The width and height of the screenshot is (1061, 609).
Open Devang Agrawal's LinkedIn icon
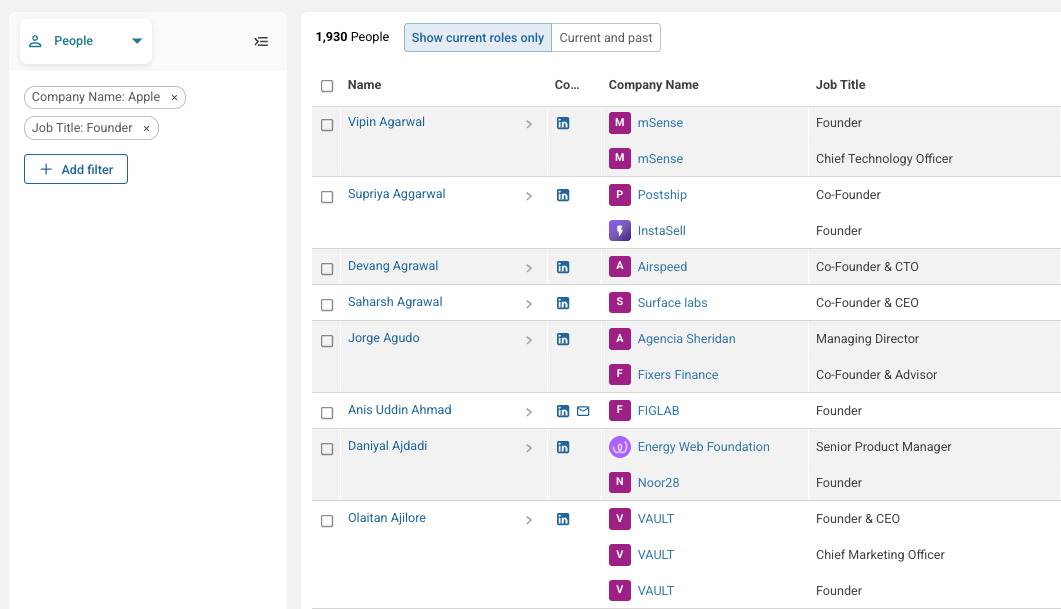tap(563, 267)
